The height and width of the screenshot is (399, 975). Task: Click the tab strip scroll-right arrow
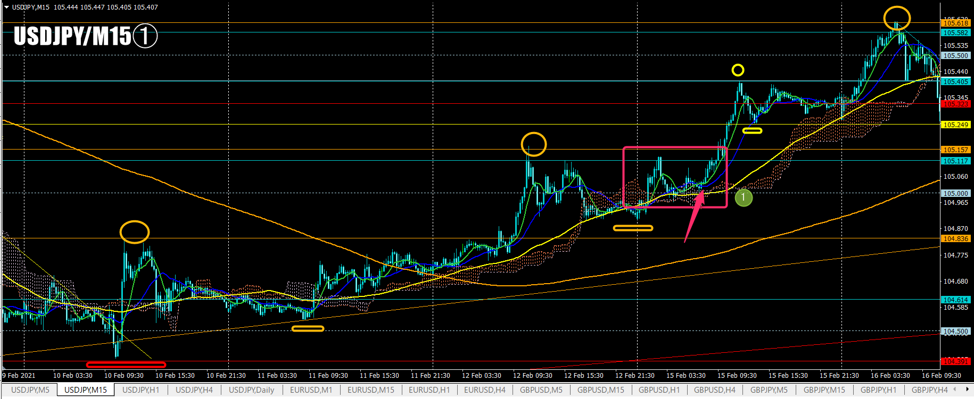click(x=969, y=390)
